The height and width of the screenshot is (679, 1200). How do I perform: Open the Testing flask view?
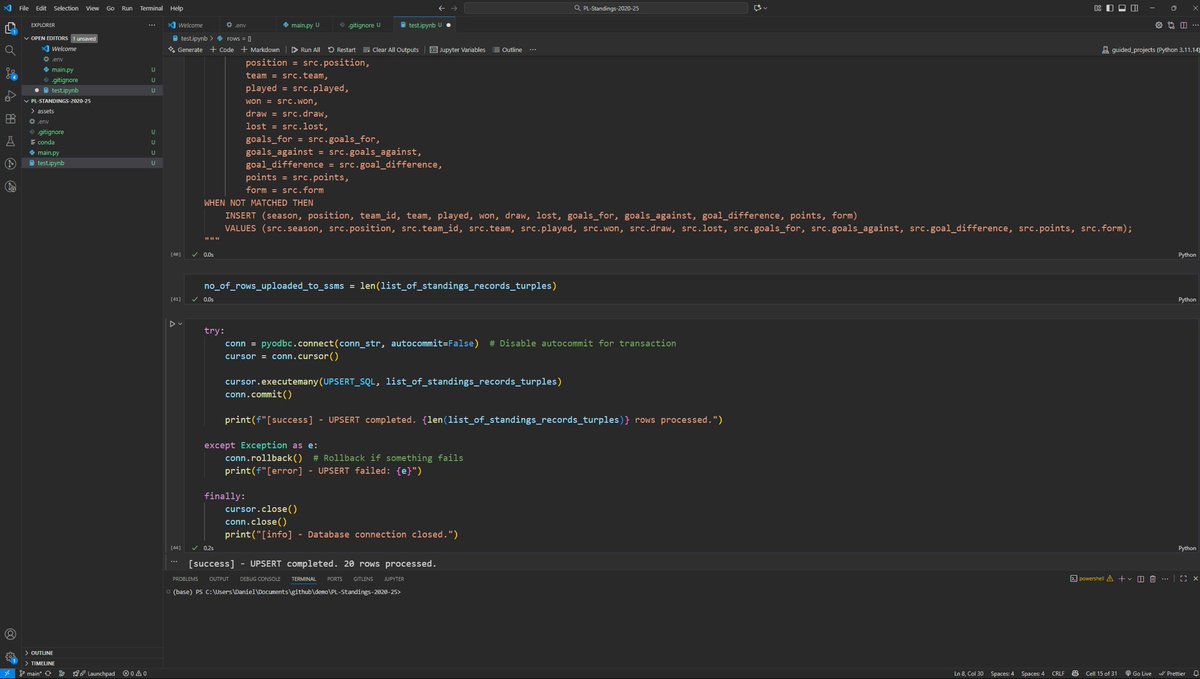(10, 141)
